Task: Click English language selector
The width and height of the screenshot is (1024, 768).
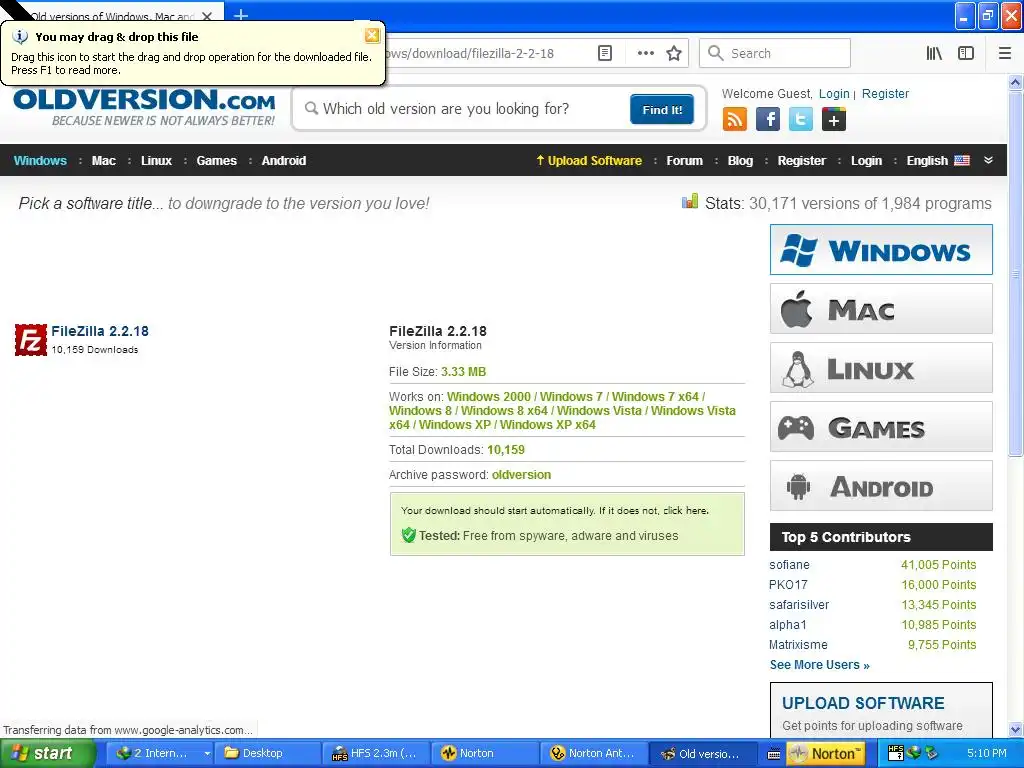Action: point(938,161)
